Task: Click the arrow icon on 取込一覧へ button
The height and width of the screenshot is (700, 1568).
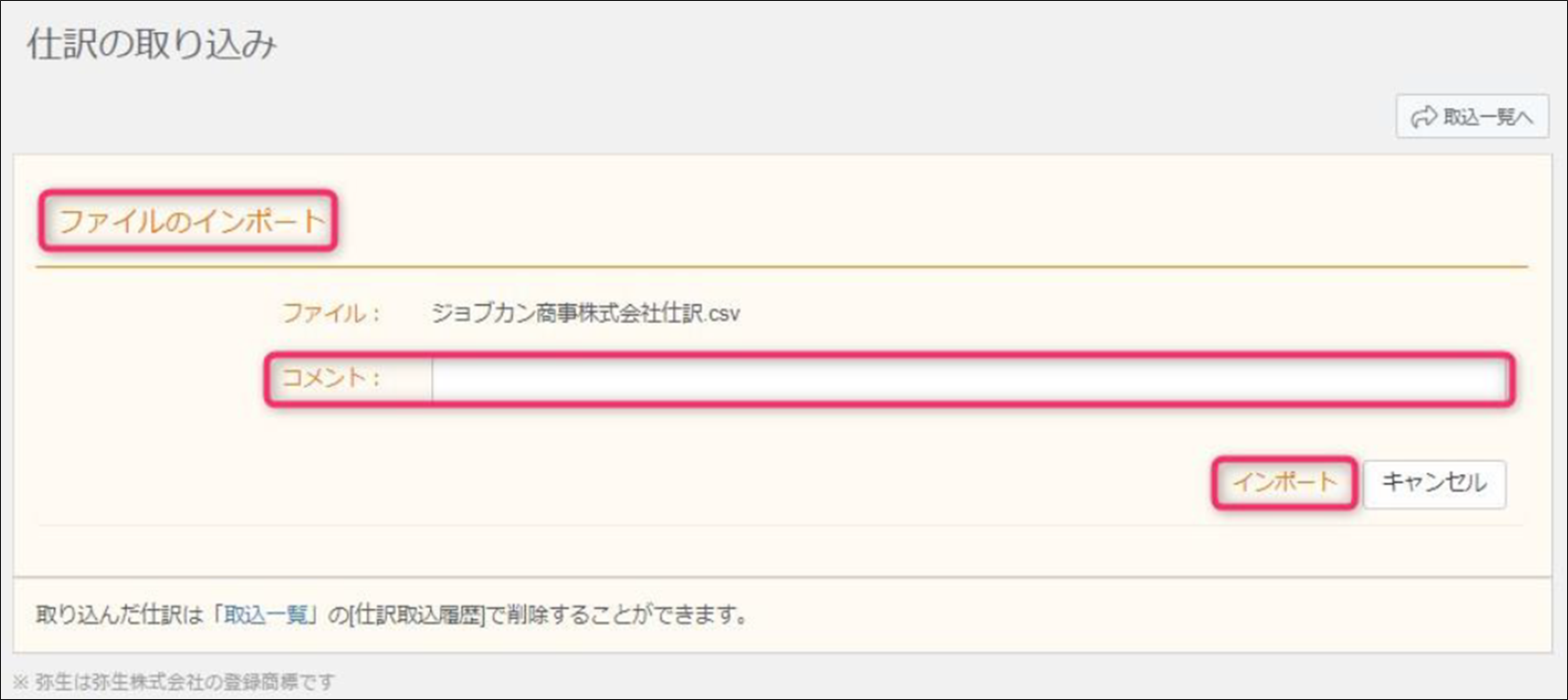Action: [1423, 117]
